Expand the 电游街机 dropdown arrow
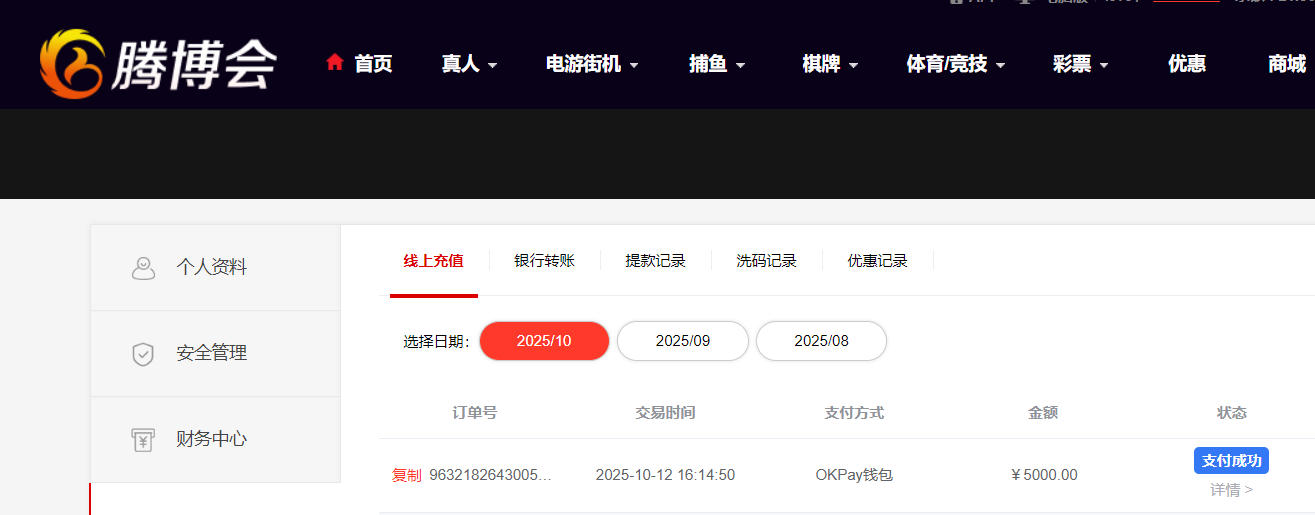1315x515 pixels. [x=634, y=66]
